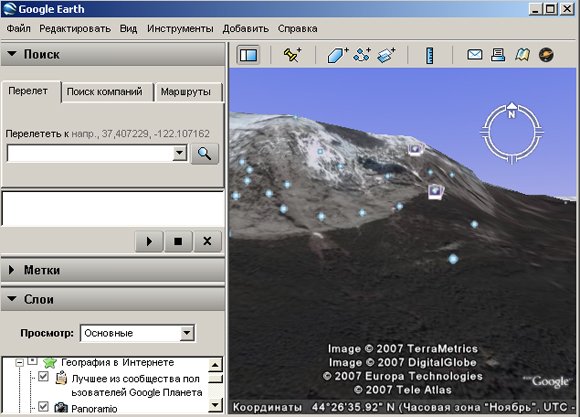580x417 pixels.
Task: Minimize the Google Earth window
Action: 535,9
